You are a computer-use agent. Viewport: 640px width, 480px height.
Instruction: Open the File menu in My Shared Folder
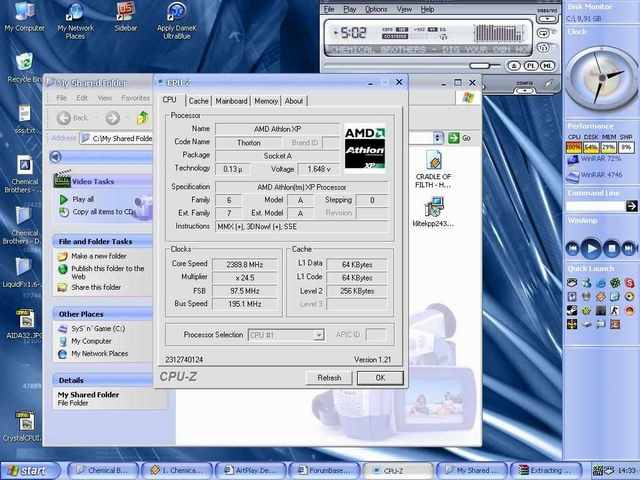[x=61, y=98]
